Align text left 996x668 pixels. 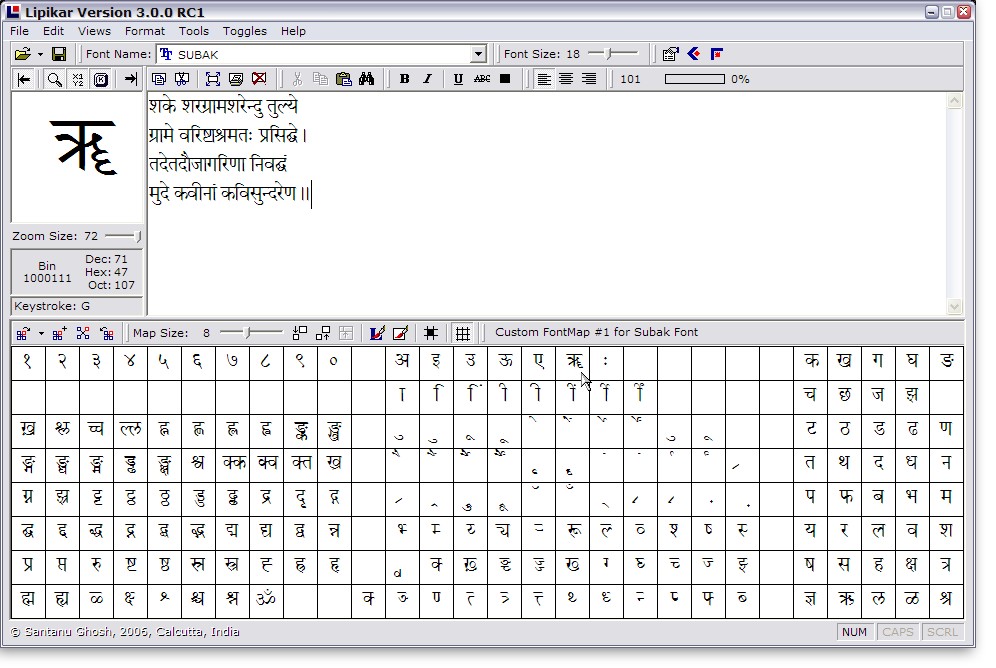[544, 79]
